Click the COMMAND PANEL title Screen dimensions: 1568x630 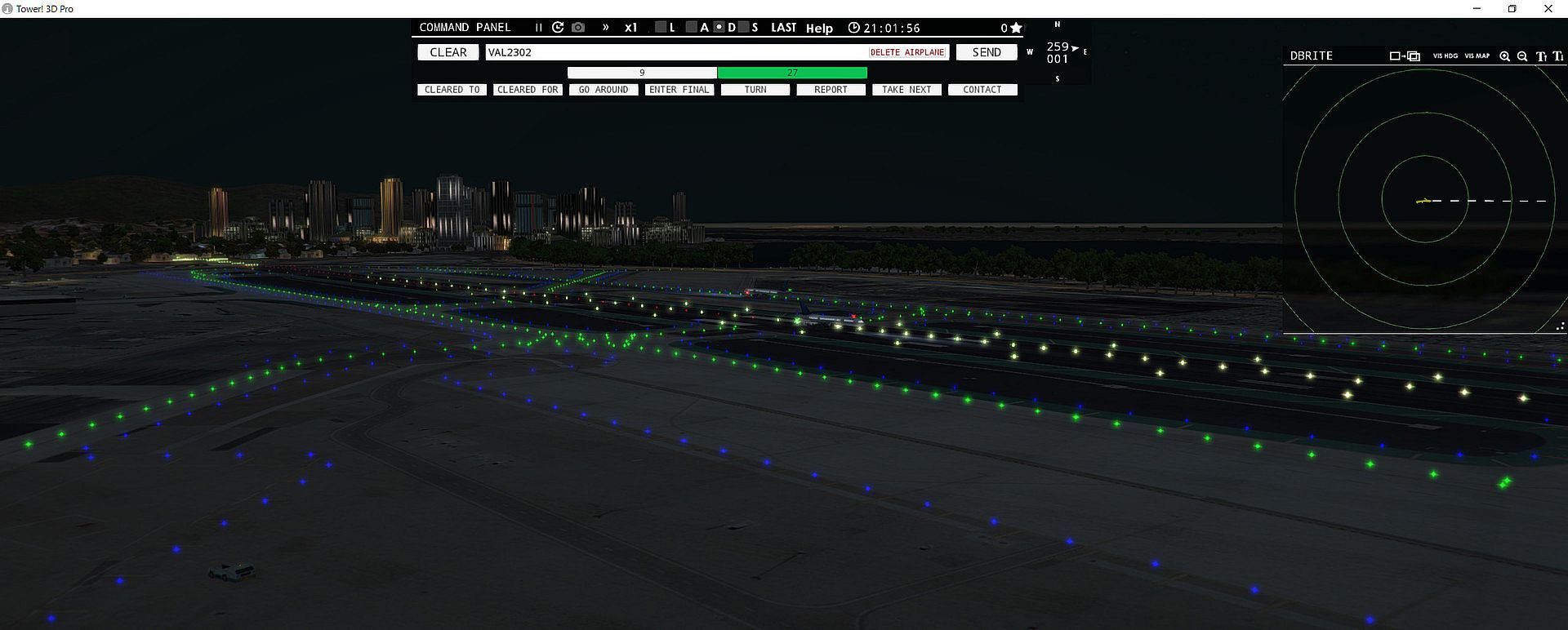pyautogui.click(x=465, y=28)
